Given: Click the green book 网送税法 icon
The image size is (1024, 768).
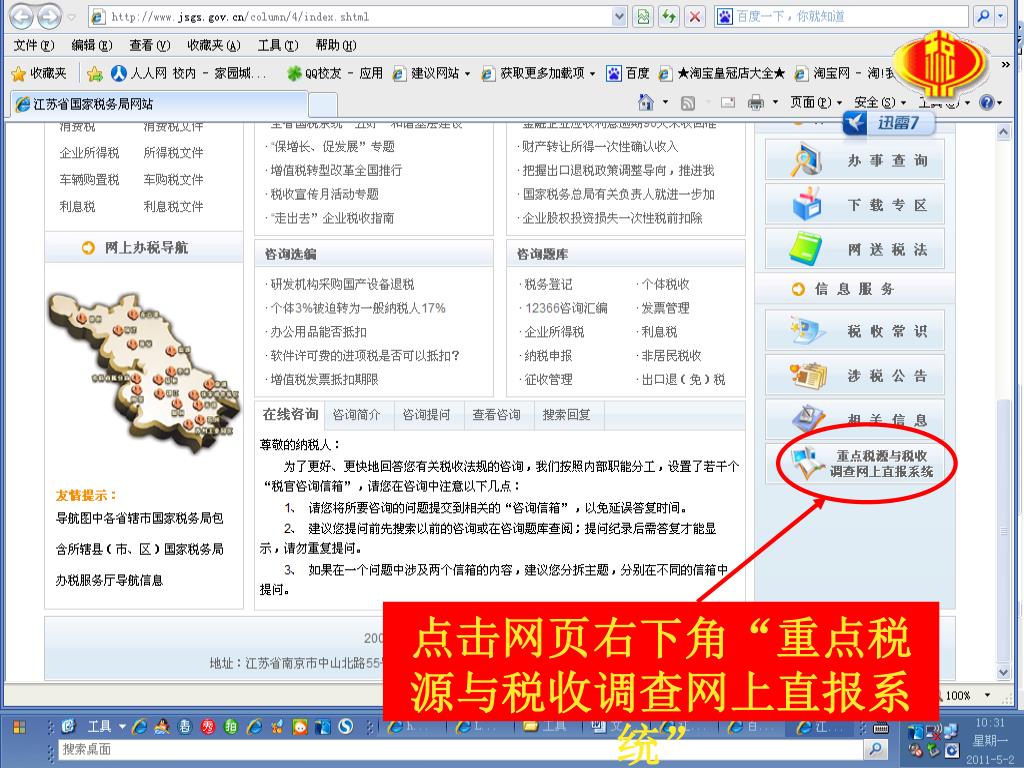Looking at the screenshot, I should point(805,249).
